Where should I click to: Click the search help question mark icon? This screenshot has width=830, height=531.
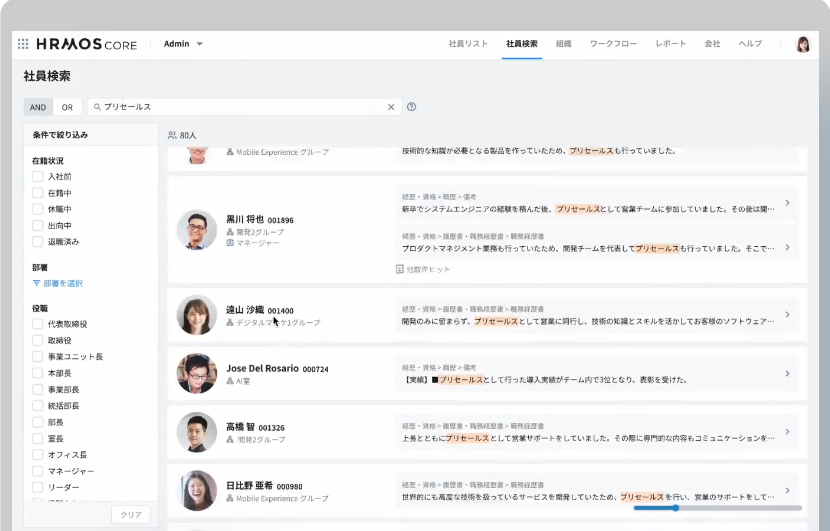[x=412, y=107]
